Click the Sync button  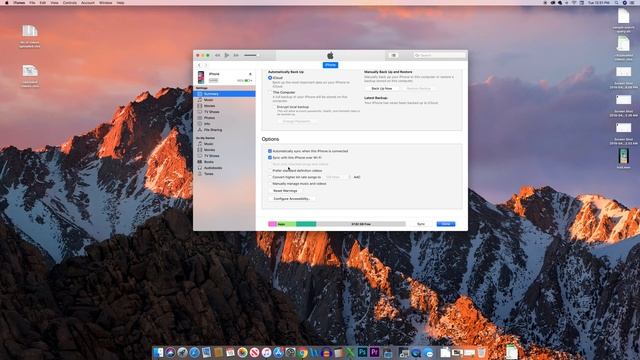point(421,224)
